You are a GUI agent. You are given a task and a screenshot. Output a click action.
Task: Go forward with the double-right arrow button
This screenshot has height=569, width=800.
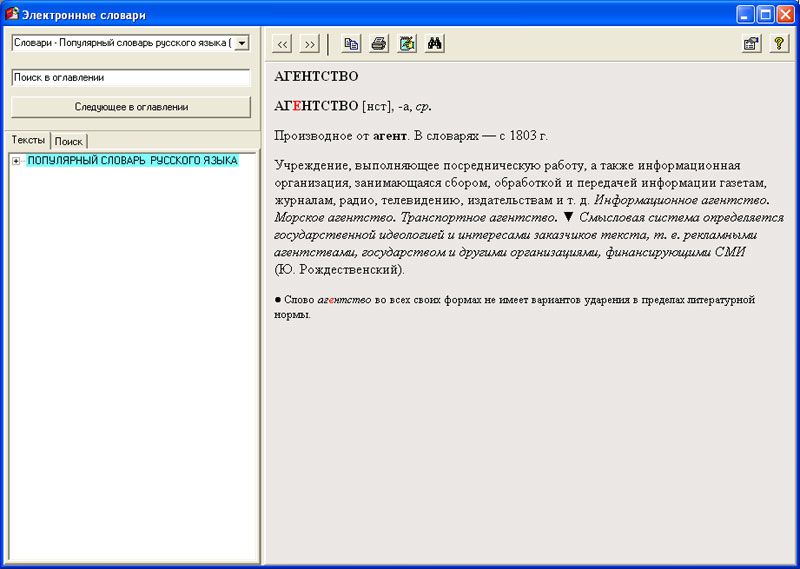[309, 44]
